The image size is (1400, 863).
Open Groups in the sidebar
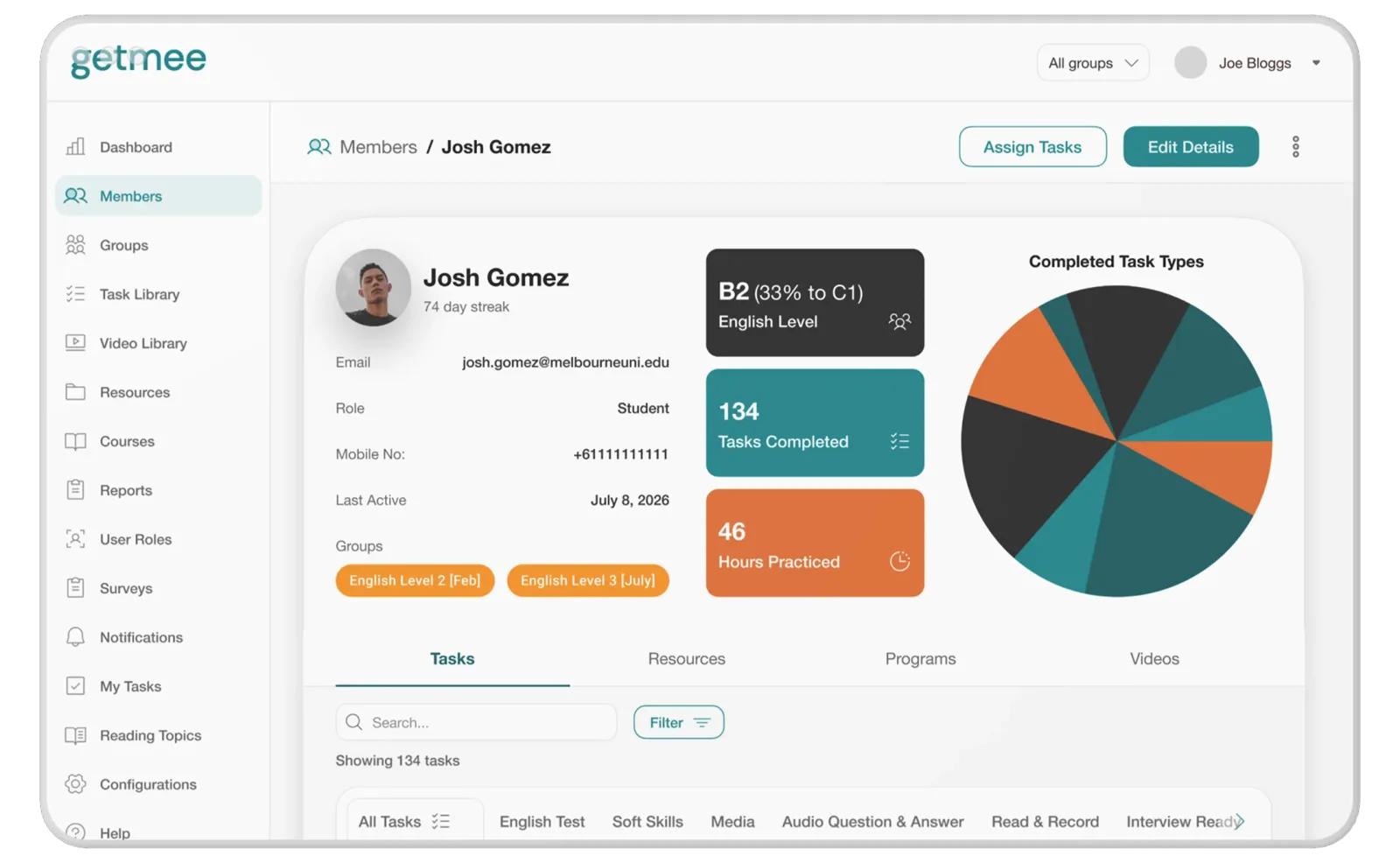click(158, 244)
